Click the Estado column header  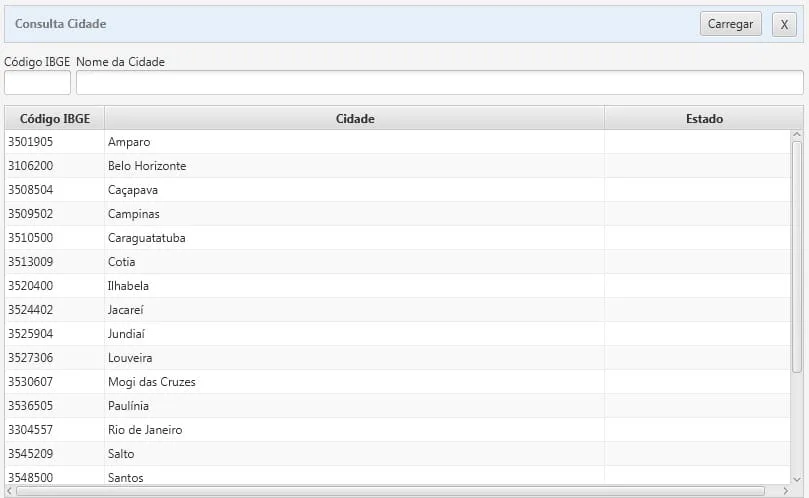(x=703, y=118)
